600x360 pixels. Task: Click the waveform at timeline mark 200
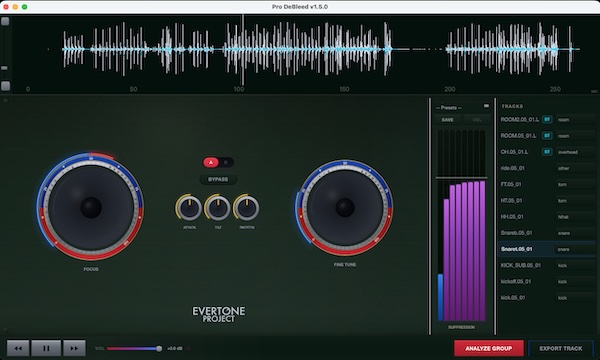tap(450, 50)
